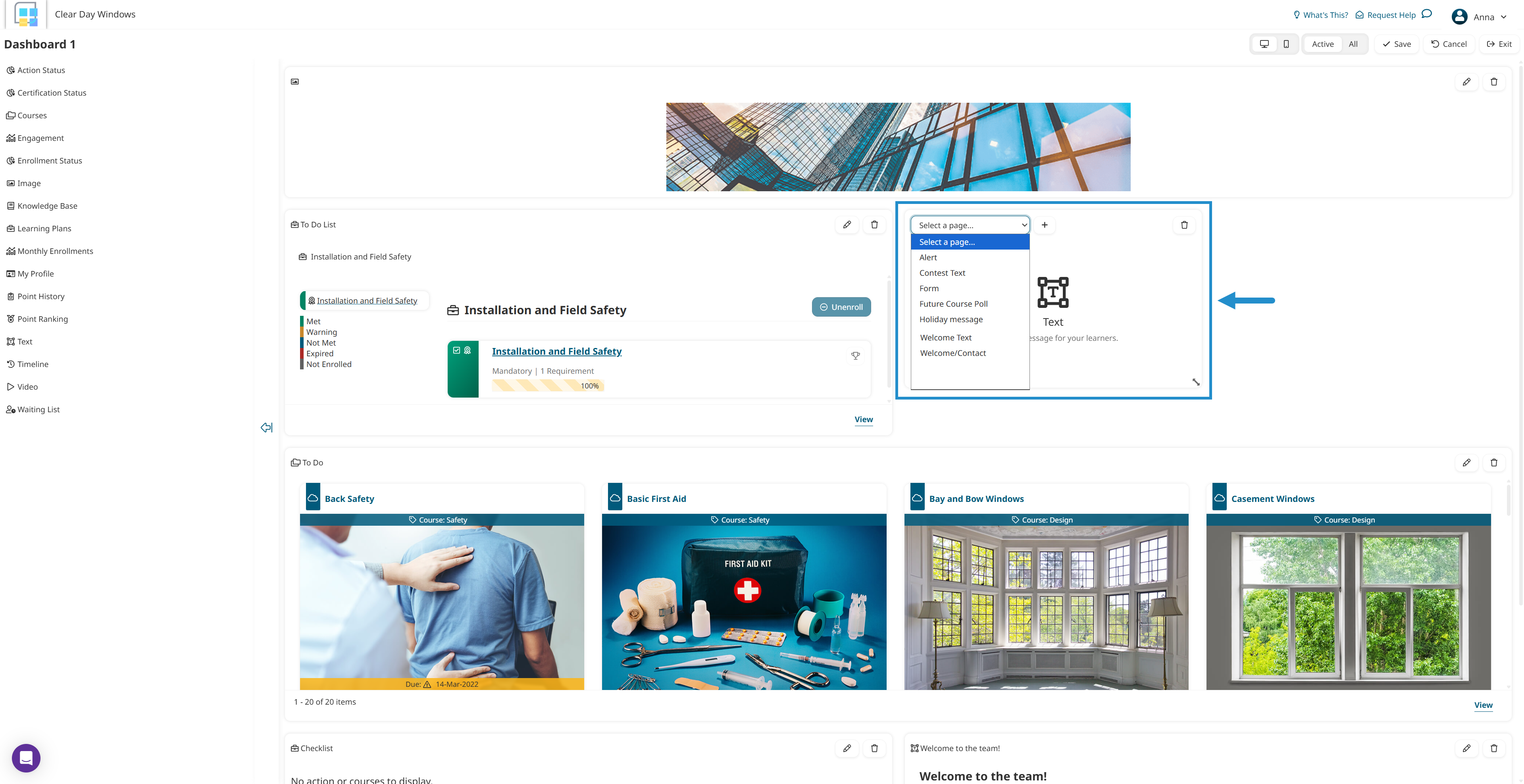Click the Save button
The image size is (1524, 784).
(1396, 44)
